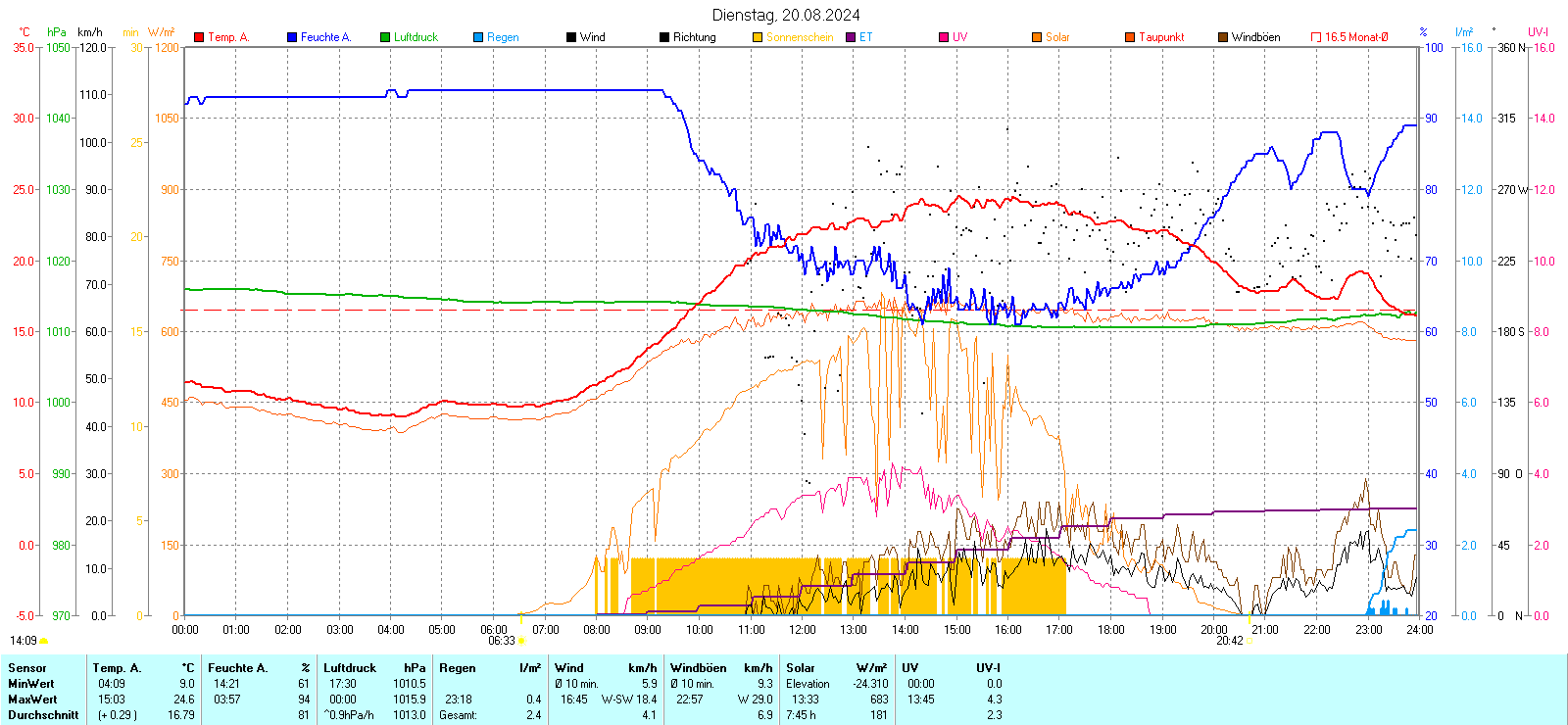Select the Windböen column header in the table
The image size is (1568, 725).
coord(698,668)
